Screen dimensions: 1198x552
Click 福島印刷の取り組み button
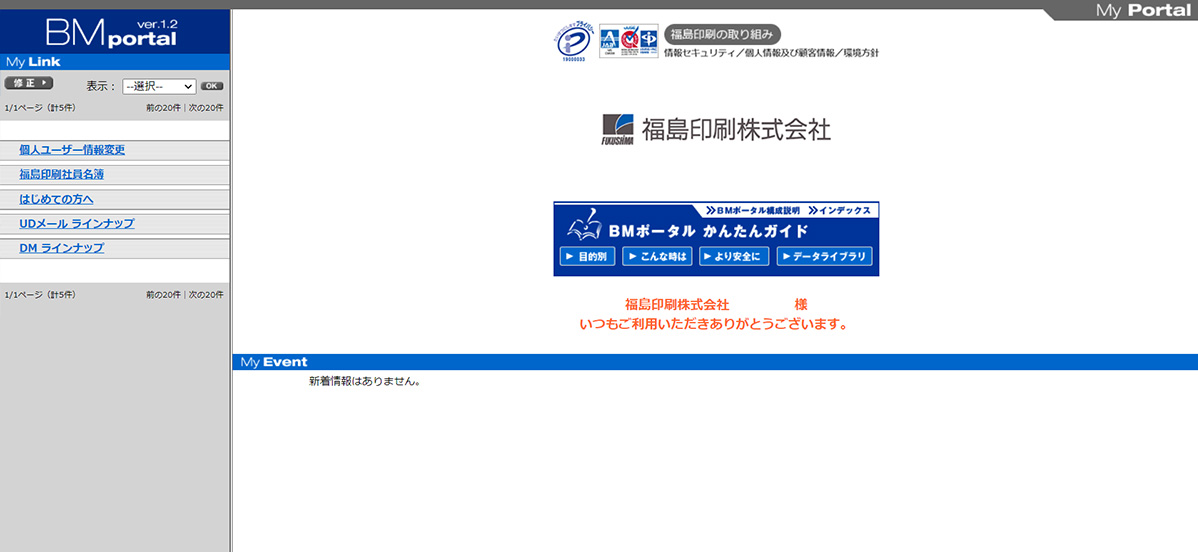pyautogui.click(x=722, y=34)
